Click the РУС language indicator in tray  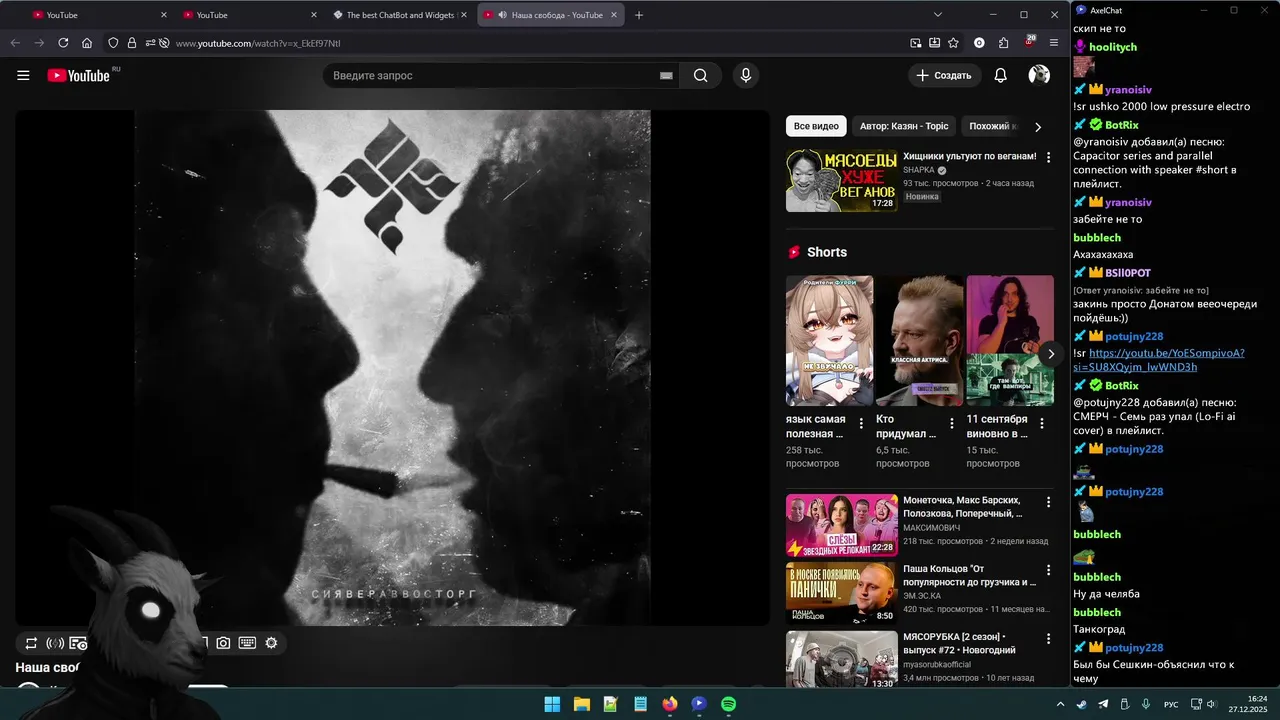(x=1170, y=704)
